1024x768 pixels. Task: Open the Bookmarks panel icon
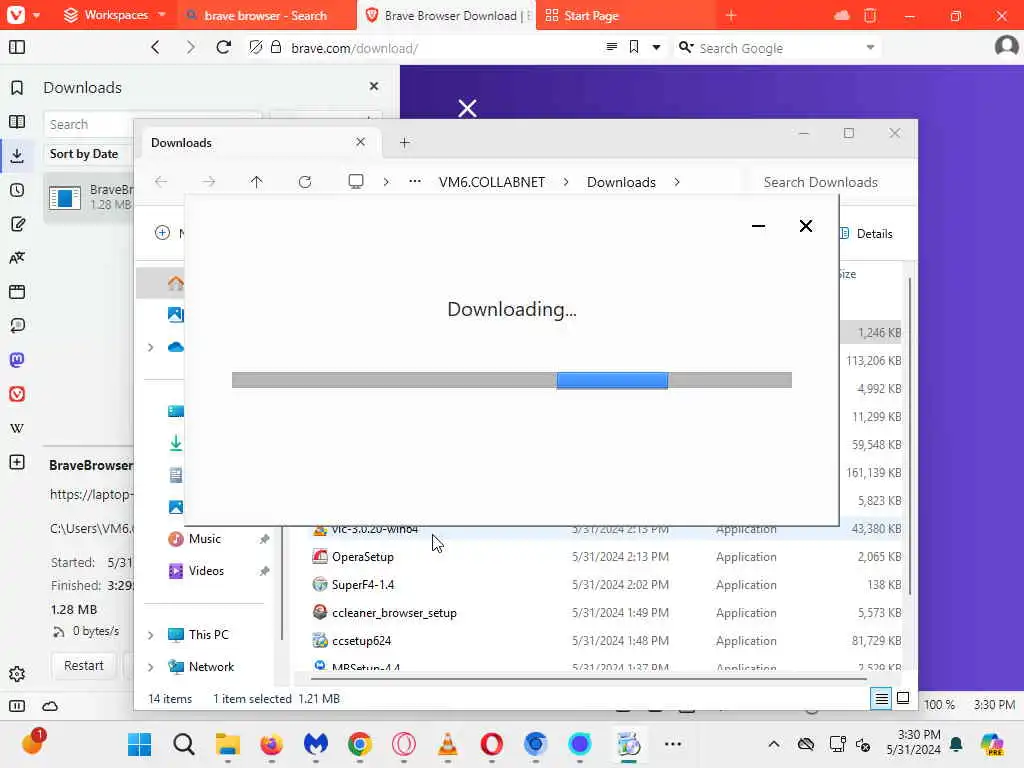(17, 88)
